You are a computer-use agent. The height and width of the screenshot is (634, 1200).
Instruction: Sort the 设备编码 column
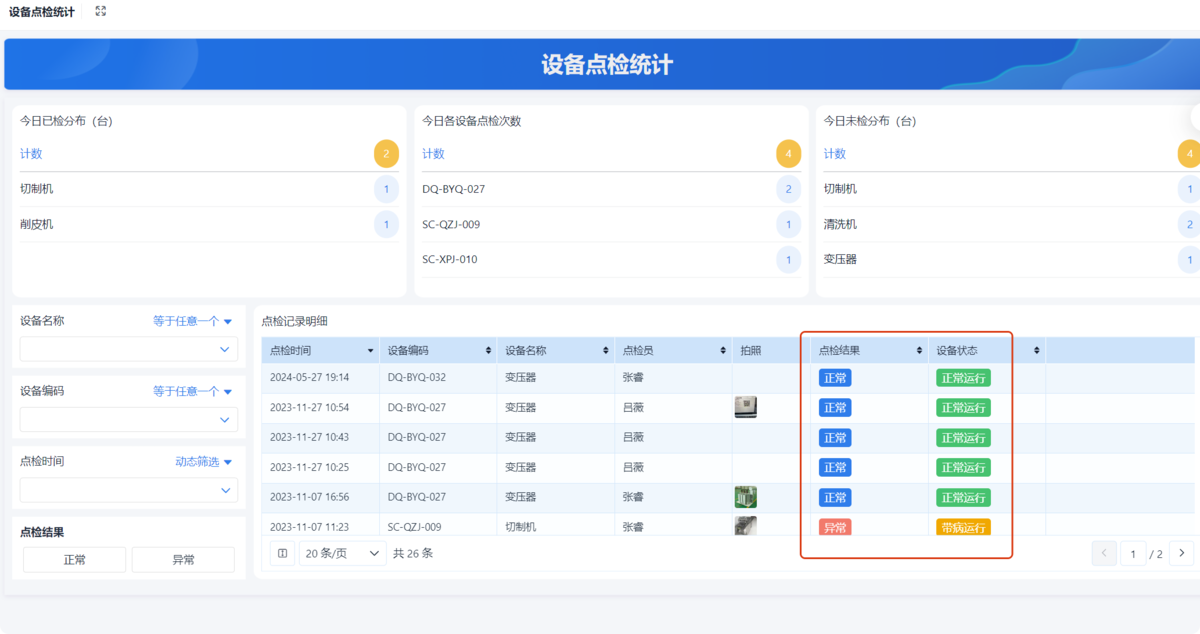(x=488, y=349)
